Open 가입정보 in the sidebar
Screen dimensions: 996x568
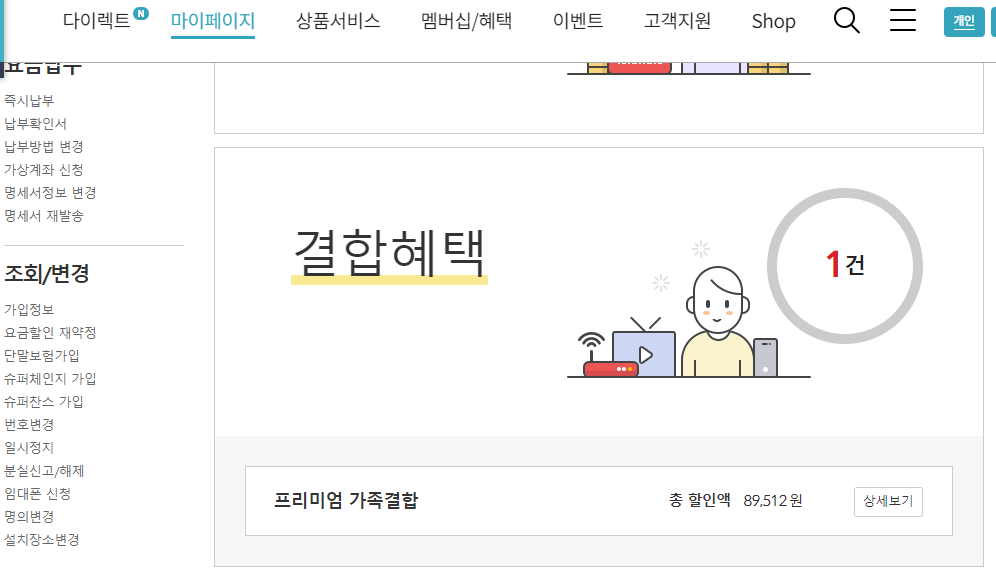[x=29, y=309]
